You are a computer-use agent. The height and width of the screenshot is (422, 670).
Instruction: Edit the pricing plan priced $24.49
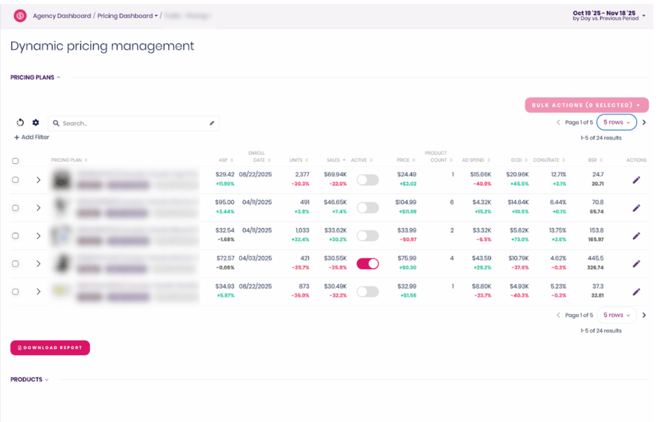[636, 180]
